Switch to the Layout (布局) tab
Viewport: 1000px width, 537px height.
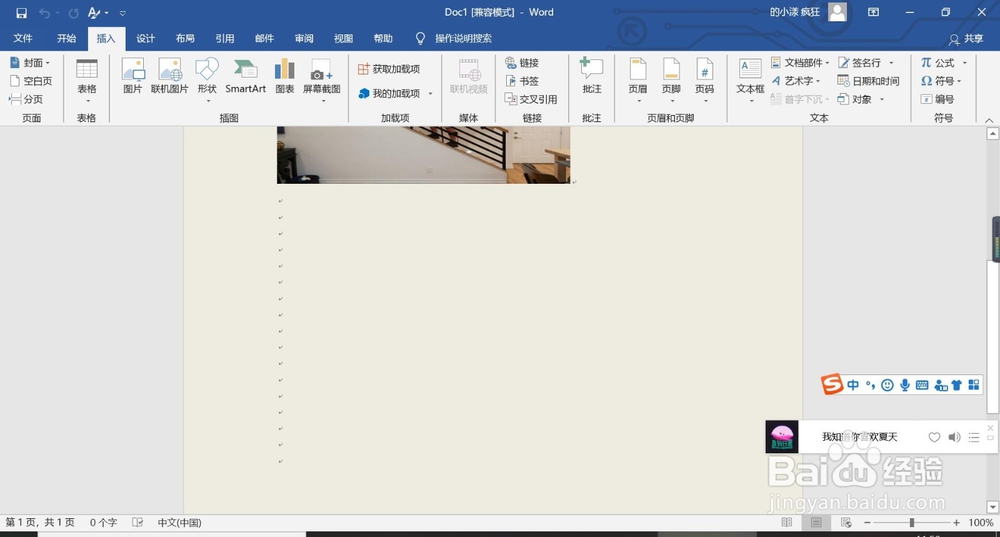185,38
